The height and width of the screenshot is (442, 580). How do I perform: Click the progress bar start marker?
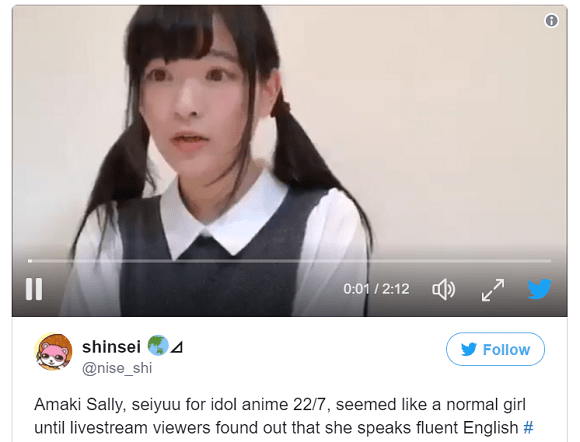30,261
